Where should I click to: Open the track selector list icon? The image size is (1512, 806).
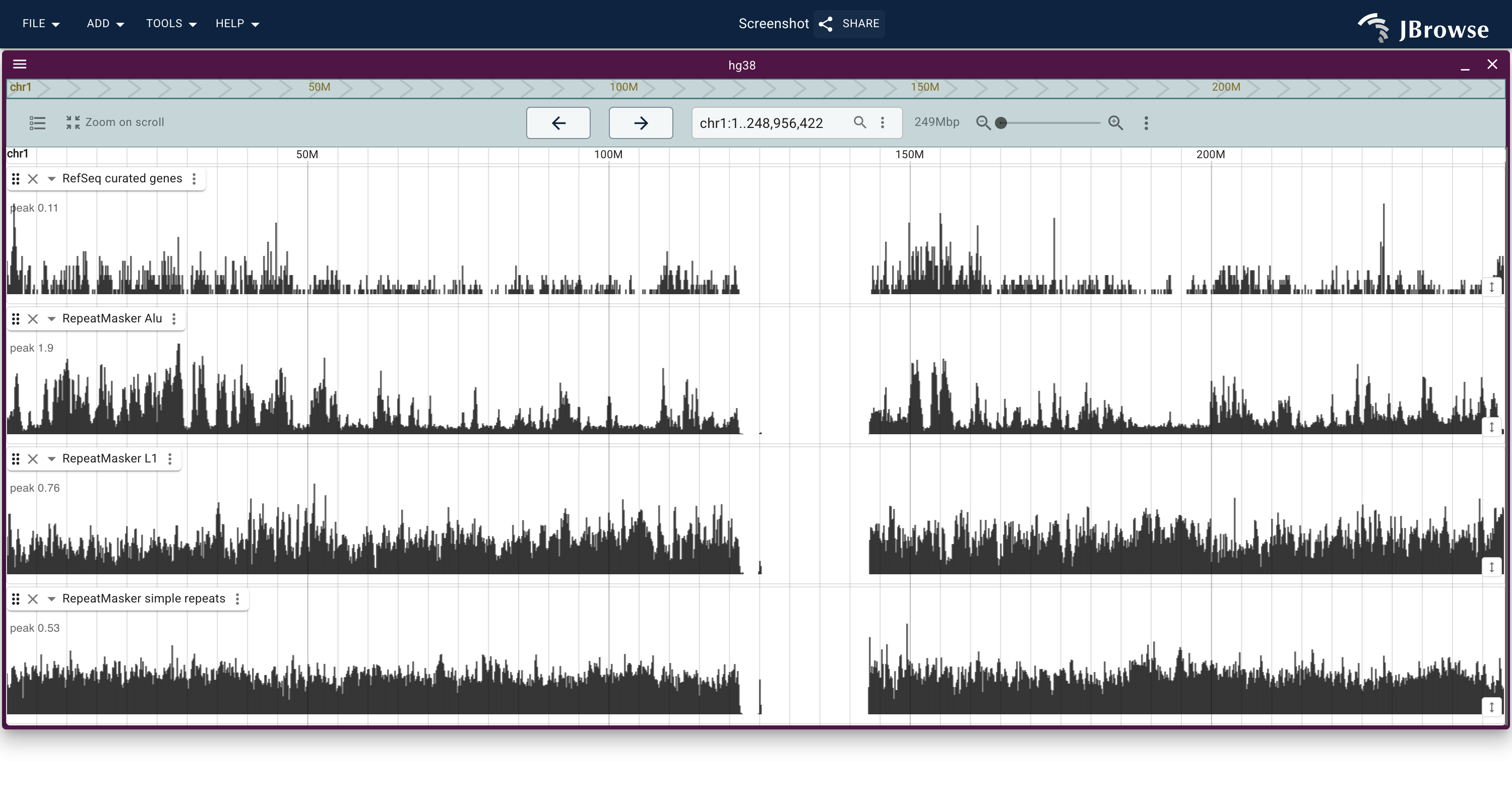coord(38,122)
